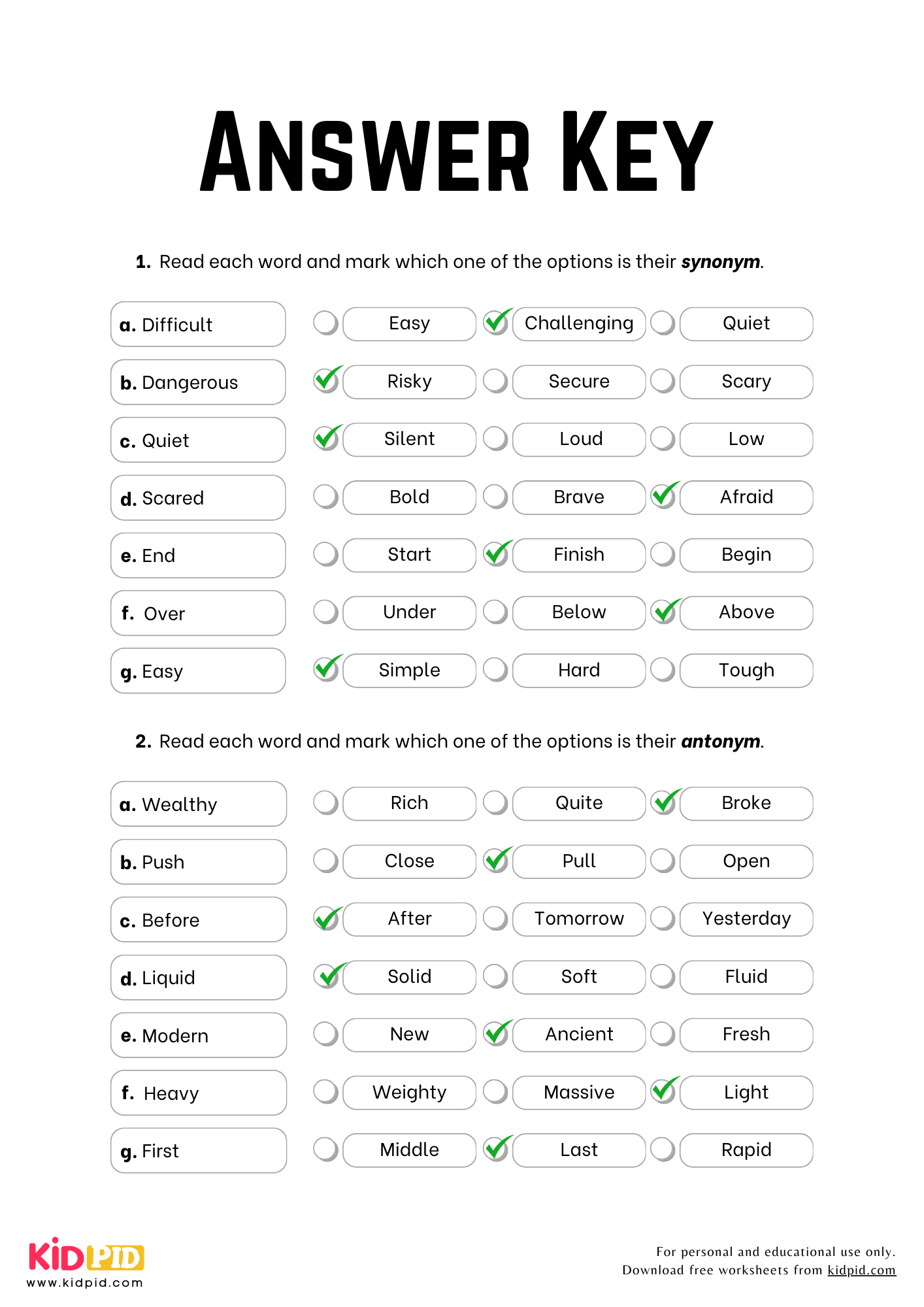Click the green checkmark beside Risky
The image size is (924, 1307).
(x=327, y=380)
